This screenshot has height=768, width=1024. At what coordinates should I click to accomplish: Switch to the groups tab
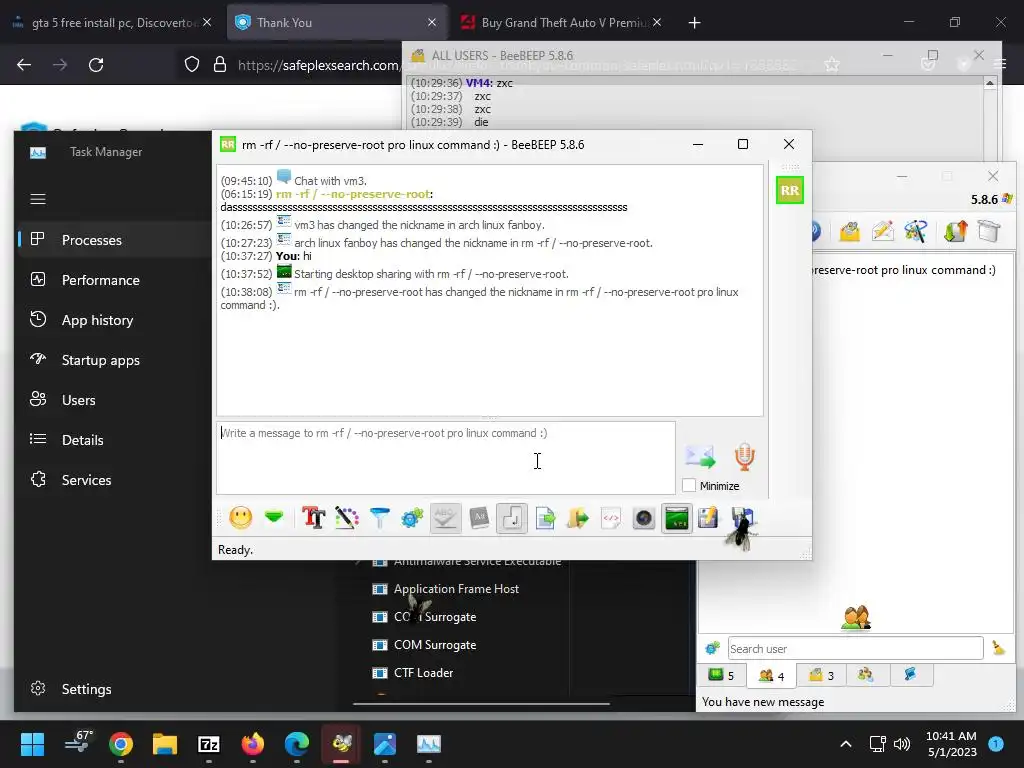[866, 675]
